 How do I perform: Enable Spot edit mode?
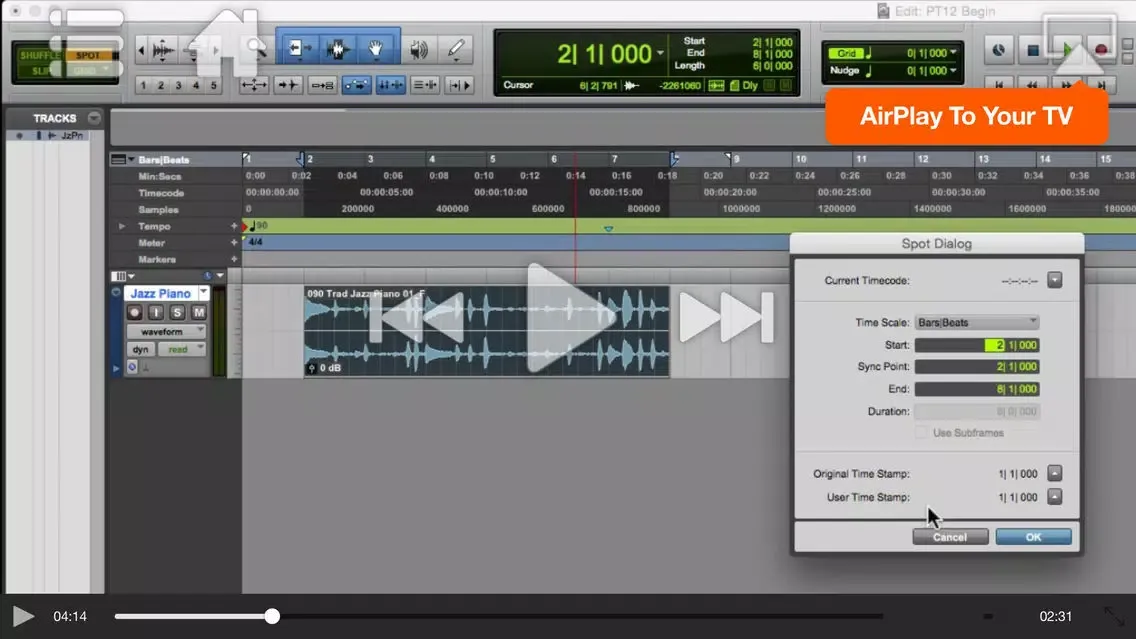point(88,55)
